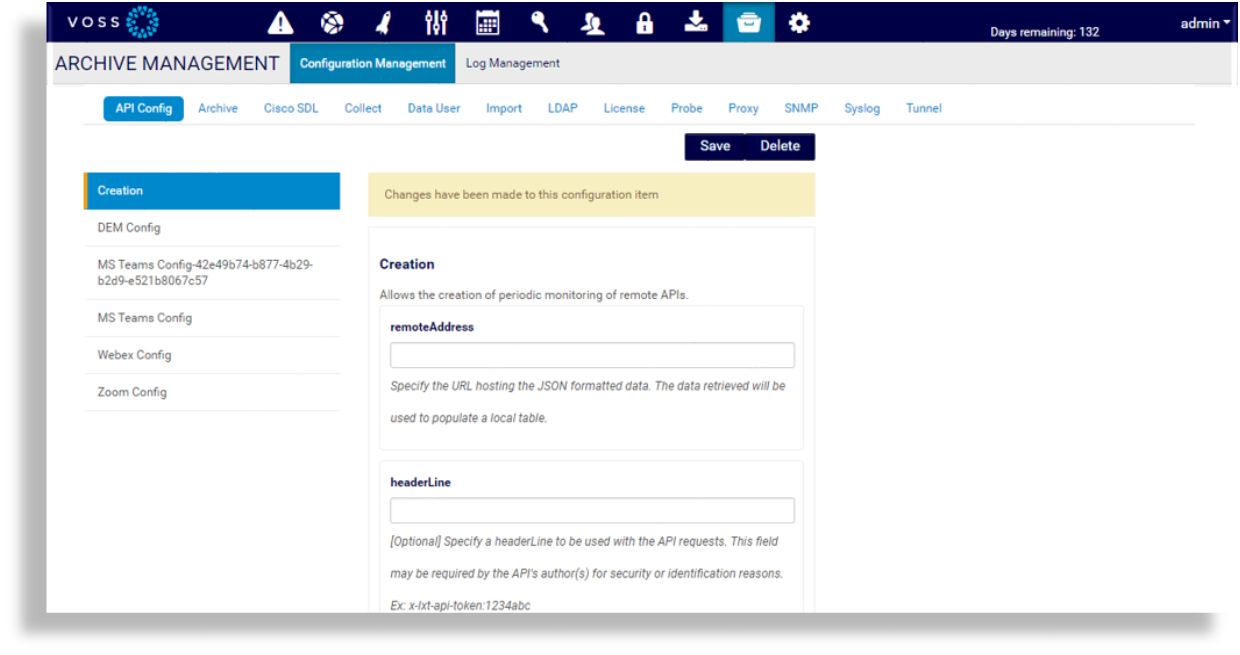Open the LDAP configuration tab
Viewport: 1240px width, 655px height.
tap(562, 108)
